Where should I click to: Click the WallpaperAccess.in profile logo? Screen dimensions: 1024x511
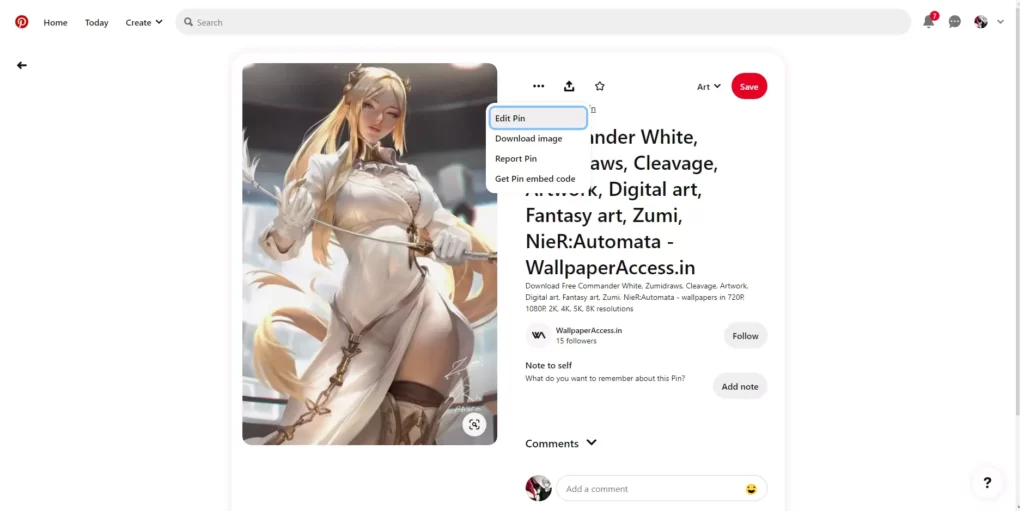tap(538, 335)
